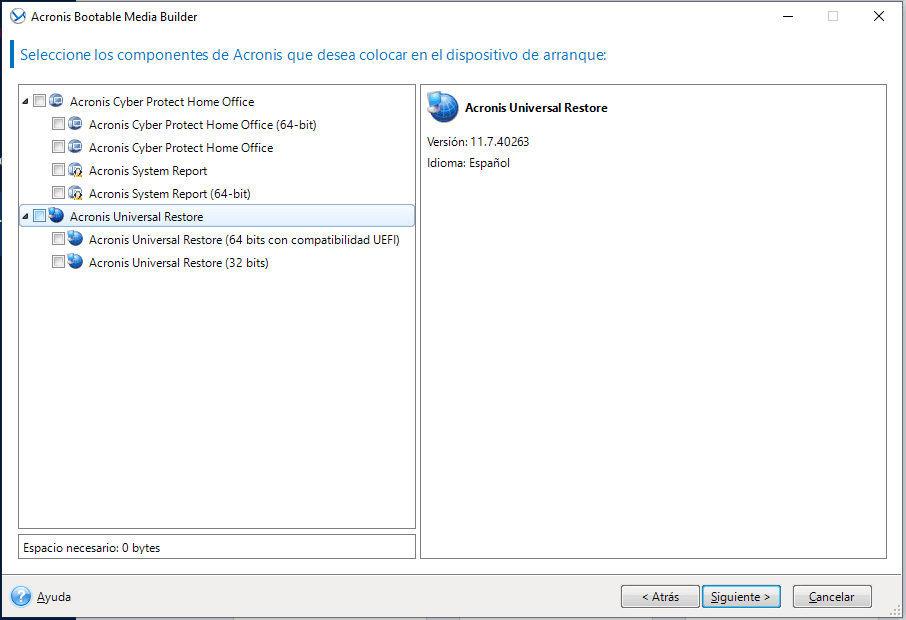Select the highlighted 'Acronis Universal Restore' parent row text
Screen dimensions: 906x620
[x=136, y=217]
